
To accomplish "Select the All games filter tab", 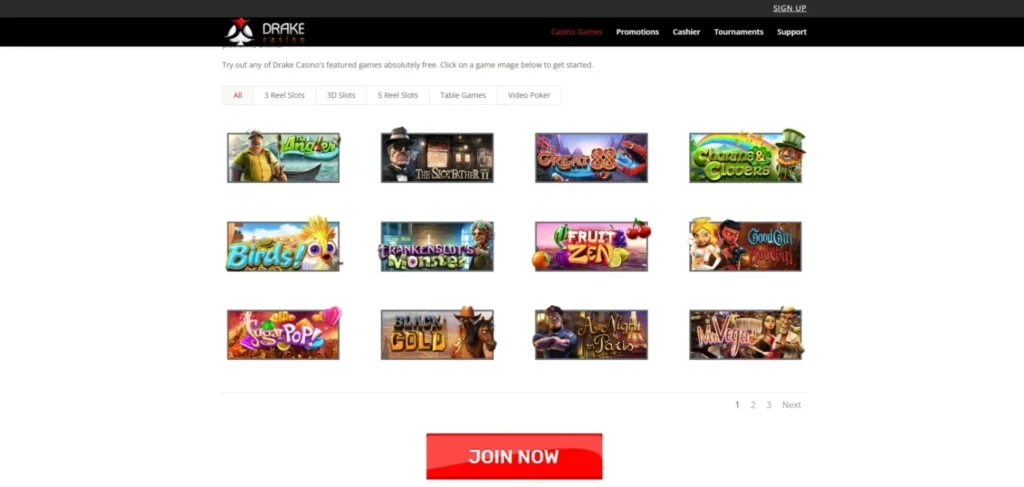I will [238, 95].
